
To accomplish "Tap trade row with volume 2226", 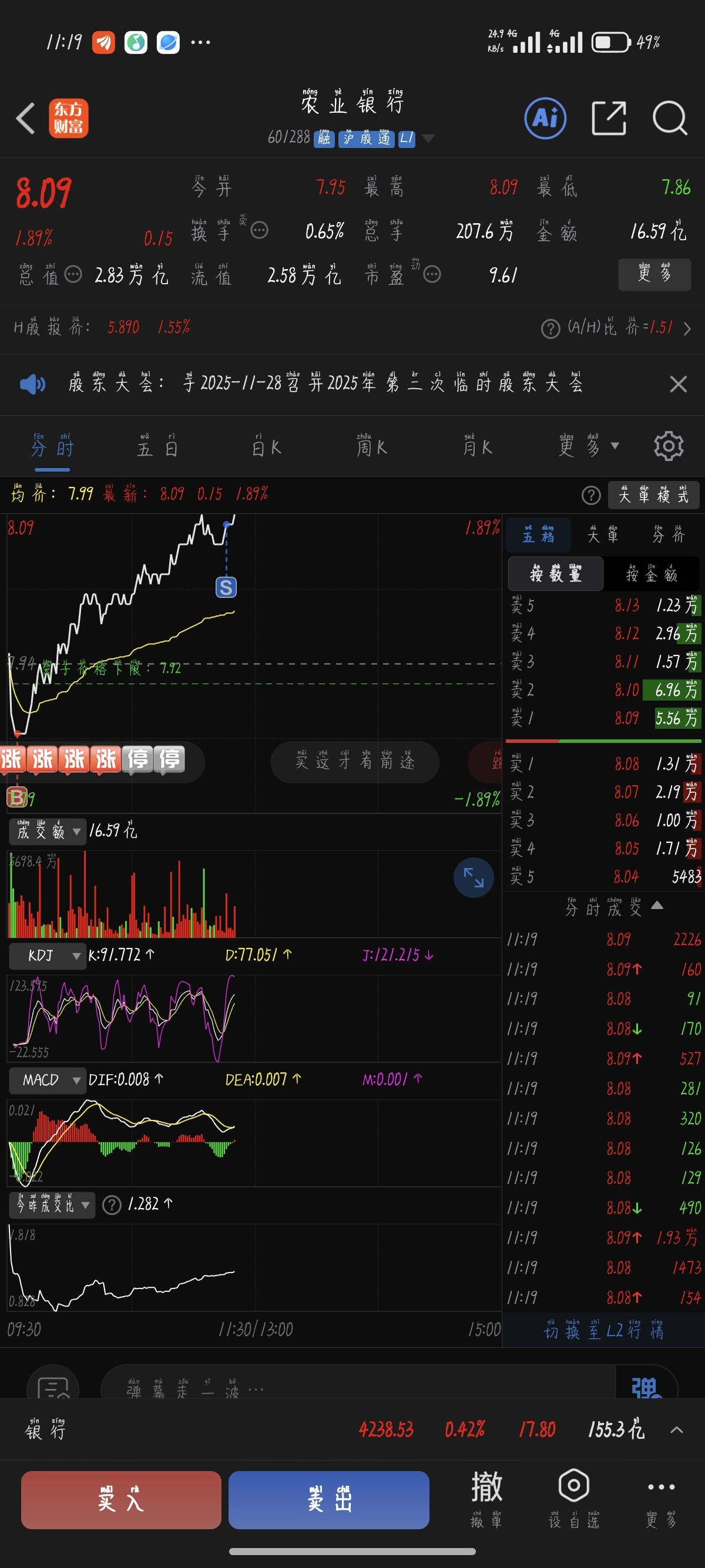I will (x=603, y=940).
